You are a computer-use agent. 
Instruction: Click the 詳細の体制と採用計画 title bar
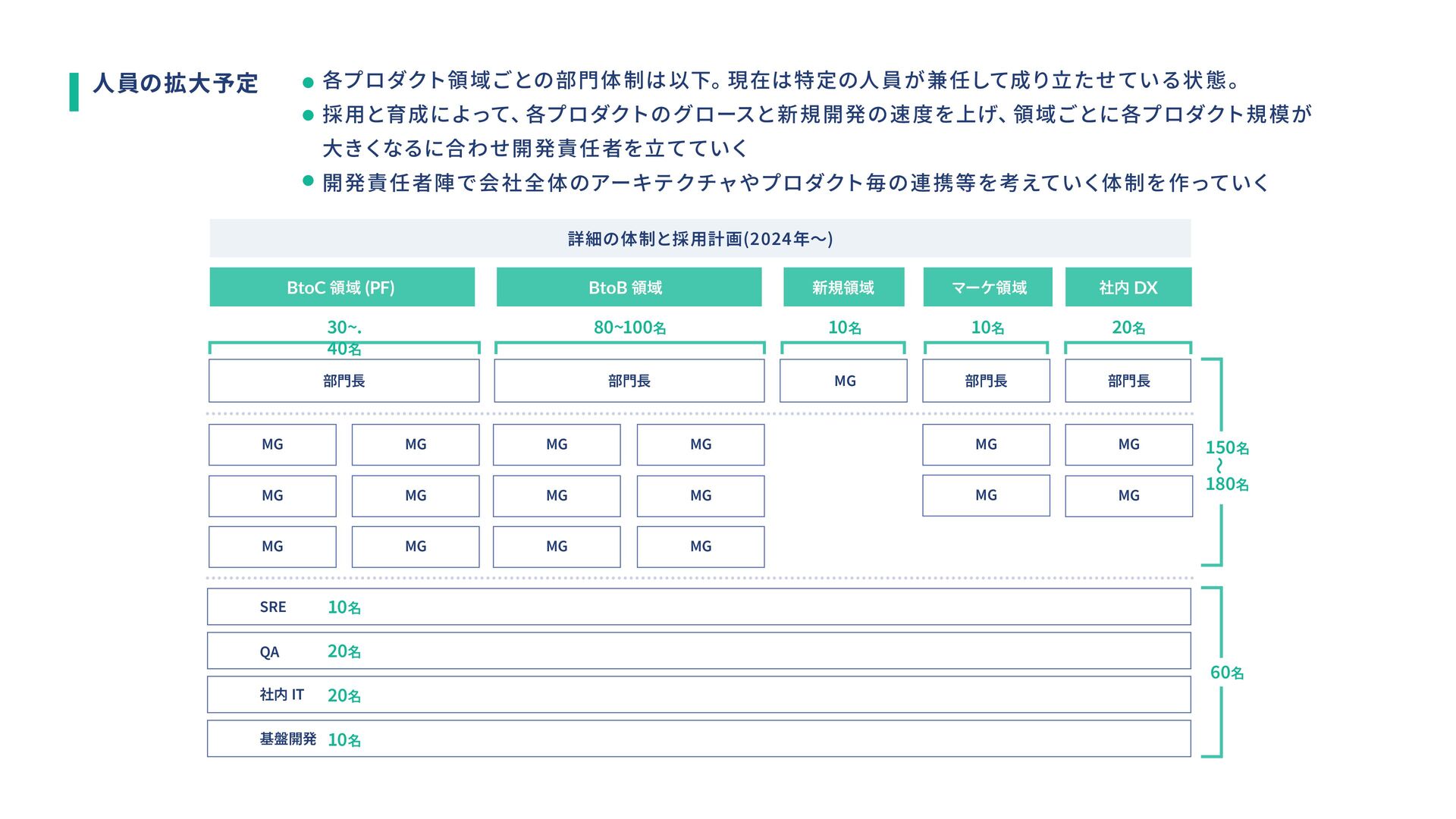click(700, 238)
